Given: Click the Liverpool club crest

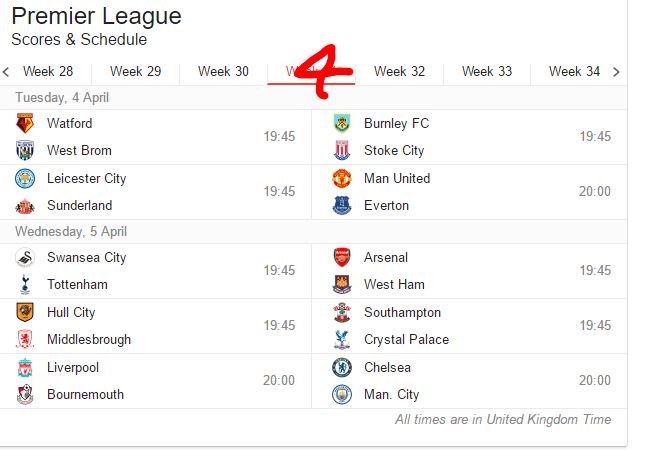Looking at the screenshot, I should [25, 368].
